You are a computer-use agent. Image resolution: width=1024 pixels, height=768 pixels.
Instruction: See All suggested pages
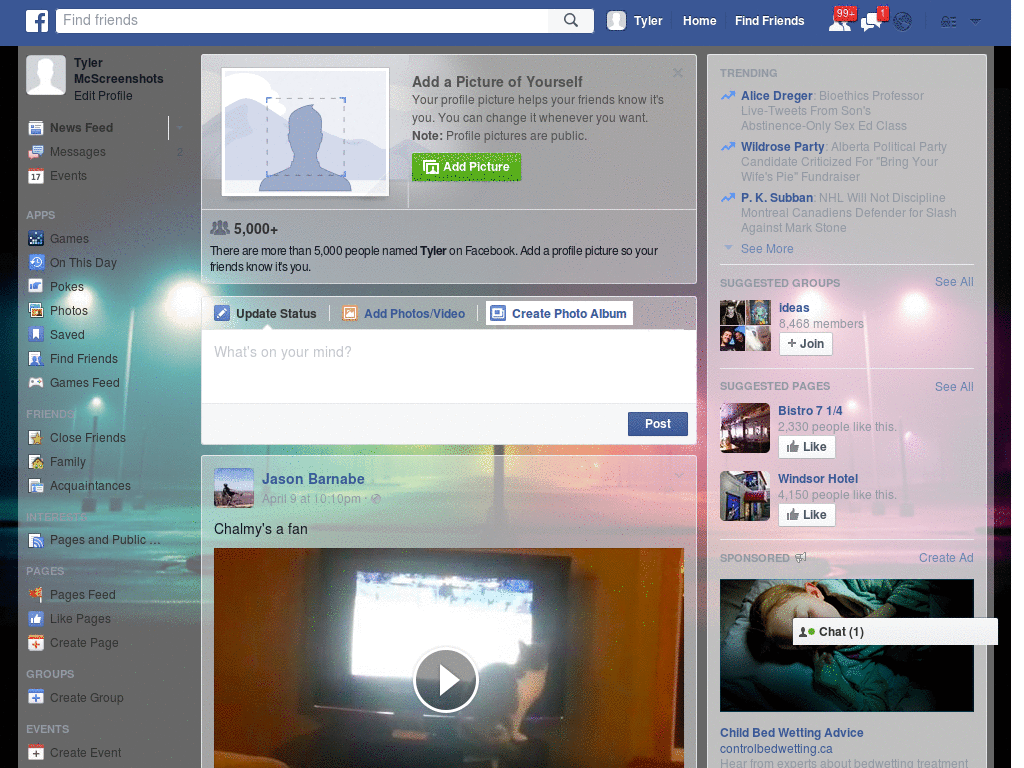[x=953, y=387]
